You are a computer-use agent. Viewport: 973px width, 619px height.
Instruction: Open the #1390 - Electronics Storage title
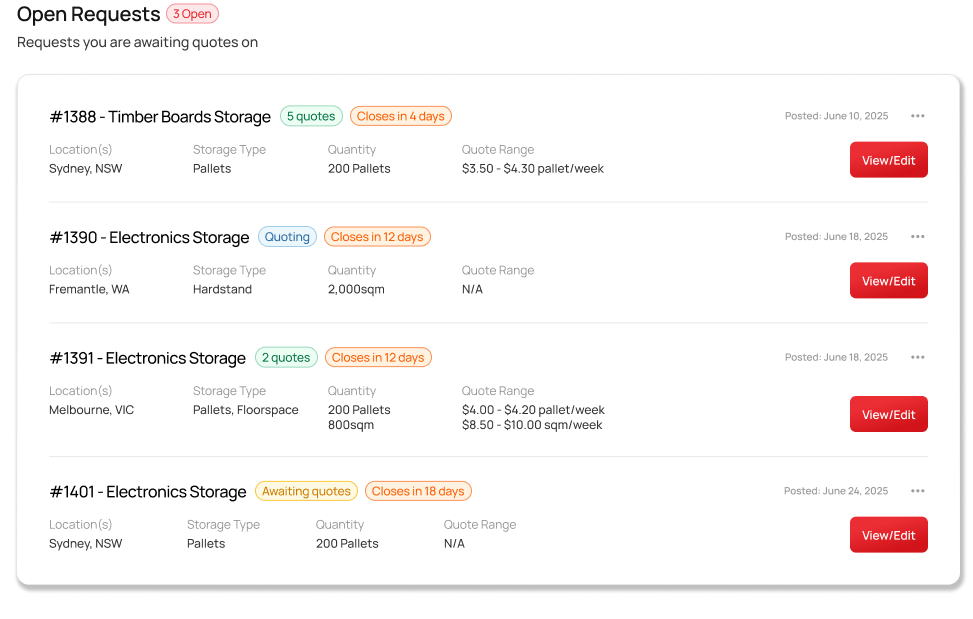click(149, 238)
